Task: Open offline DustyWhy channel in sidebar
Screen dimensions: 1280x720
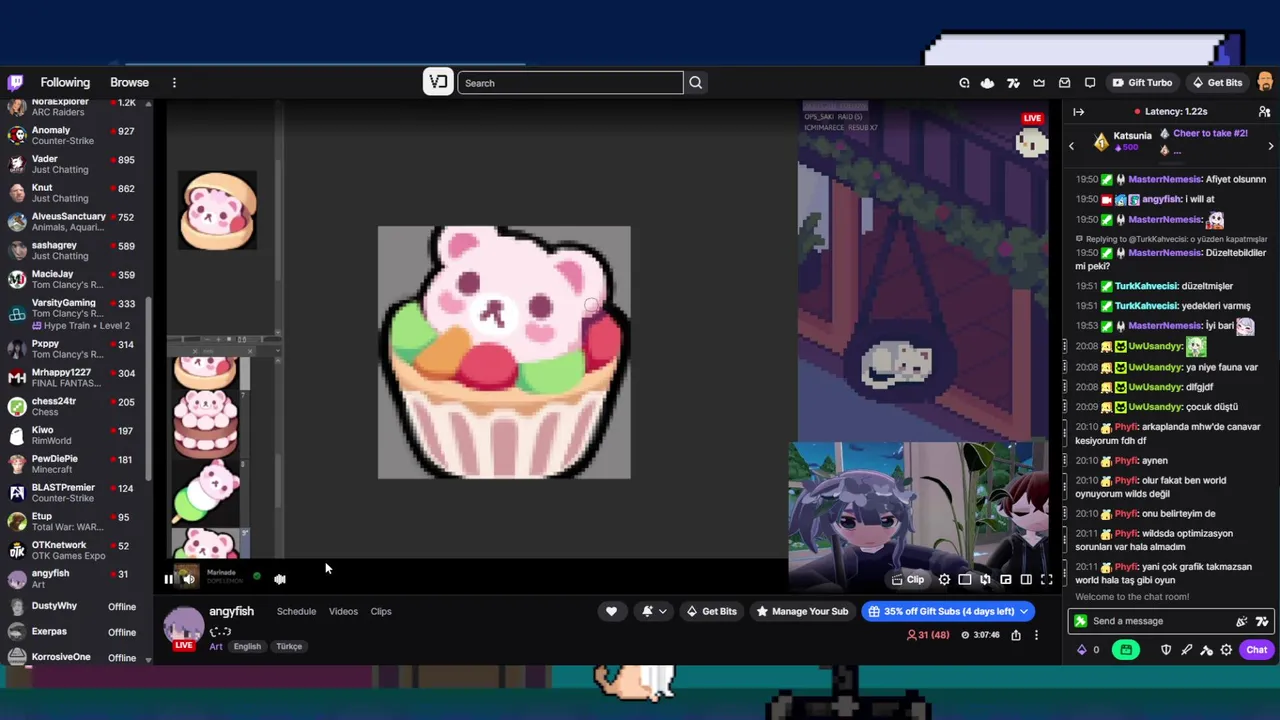Action: click(72, 606)
